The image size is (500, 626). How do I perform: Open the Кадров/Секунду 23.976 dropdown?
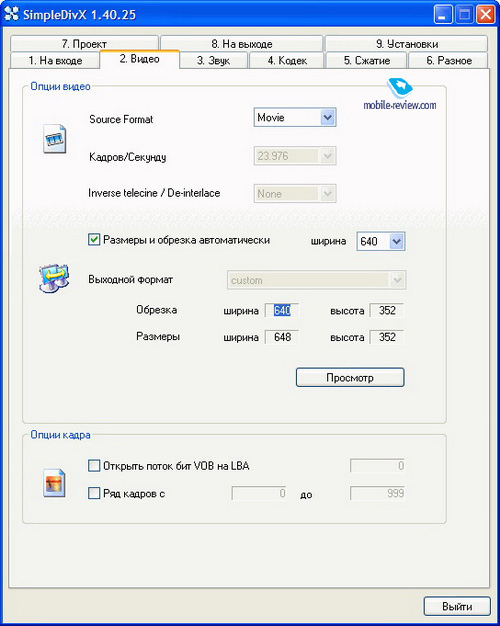(x=295, y=156)
